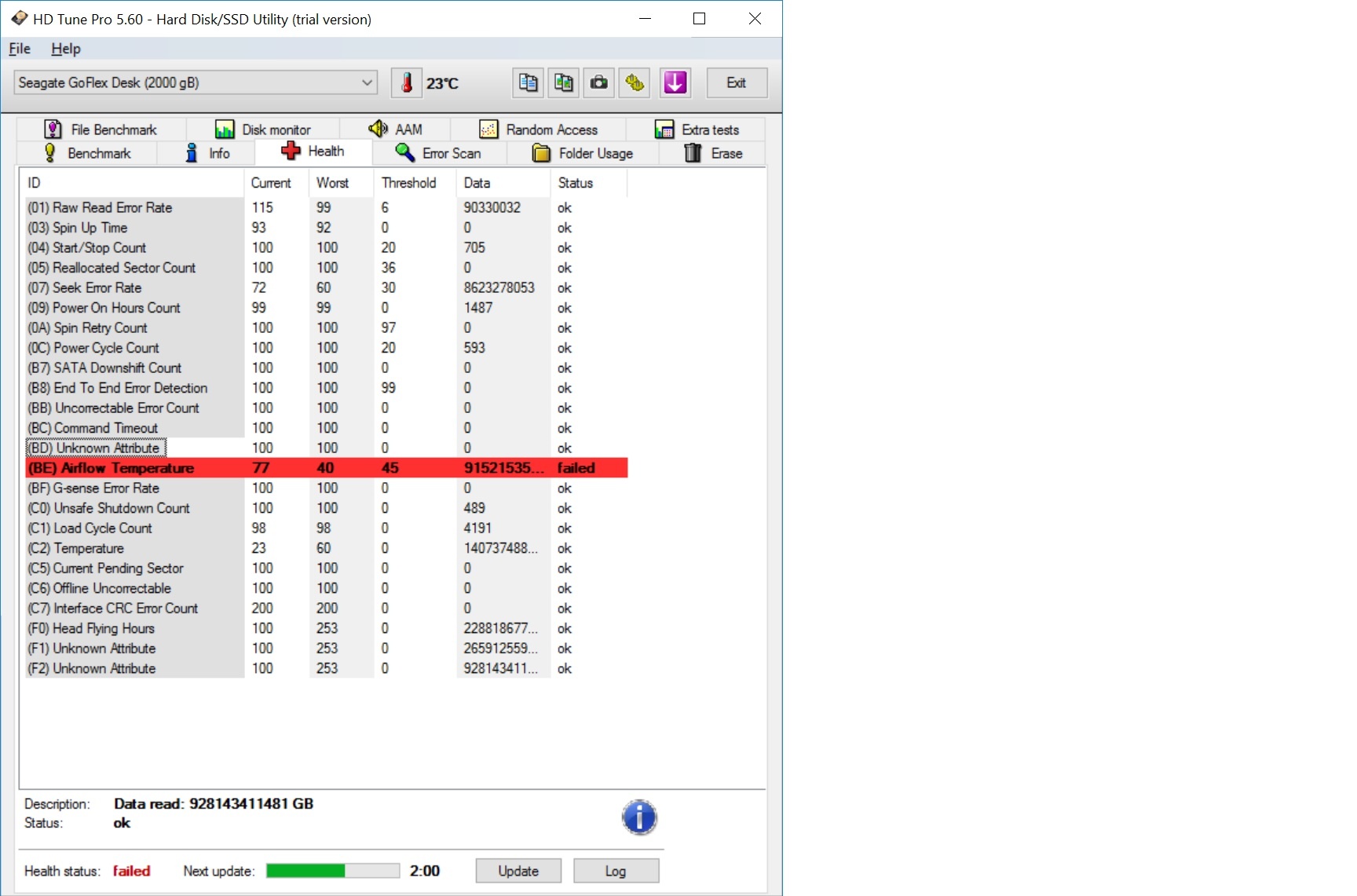
Task: Open the Help menu
Action: coord(66,49)
